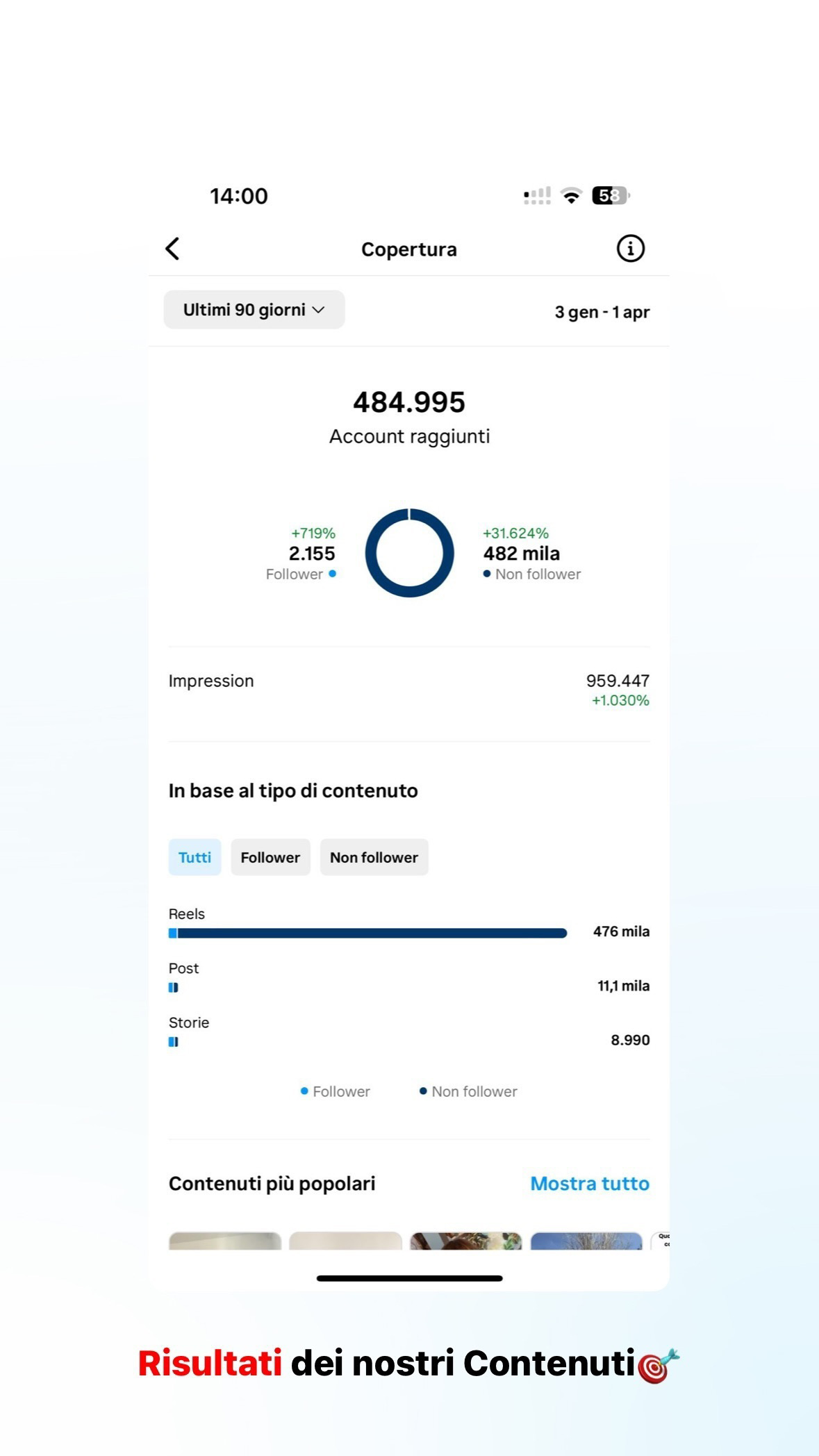
Task: Tap the back arrow icon
Action: (x=172, y=249)
